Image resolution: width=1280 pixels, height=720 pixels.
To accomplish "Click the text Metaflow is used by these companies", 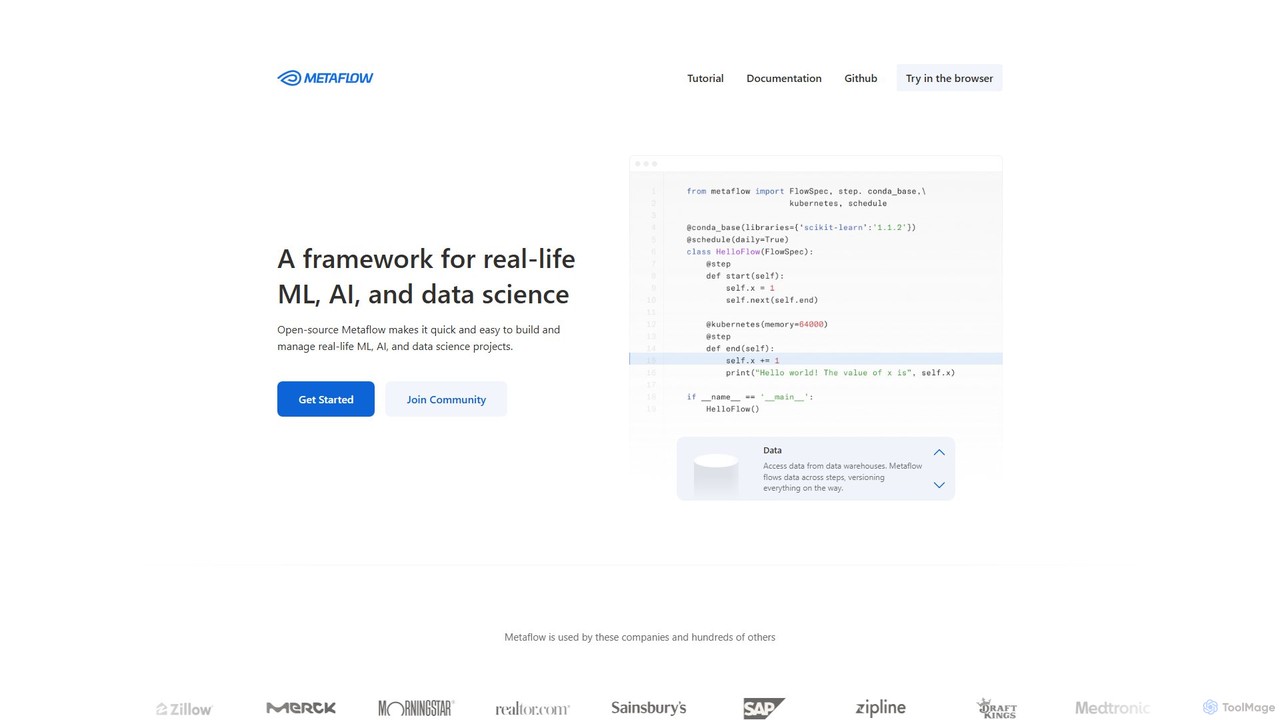I will (640, 637).
